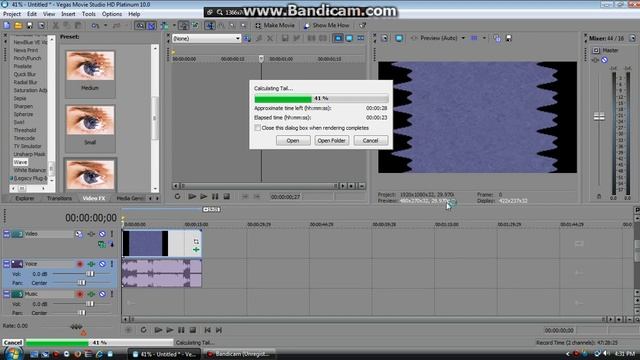Open the Help menu
This screenshot has width=640, height=360.
point(134,14)
